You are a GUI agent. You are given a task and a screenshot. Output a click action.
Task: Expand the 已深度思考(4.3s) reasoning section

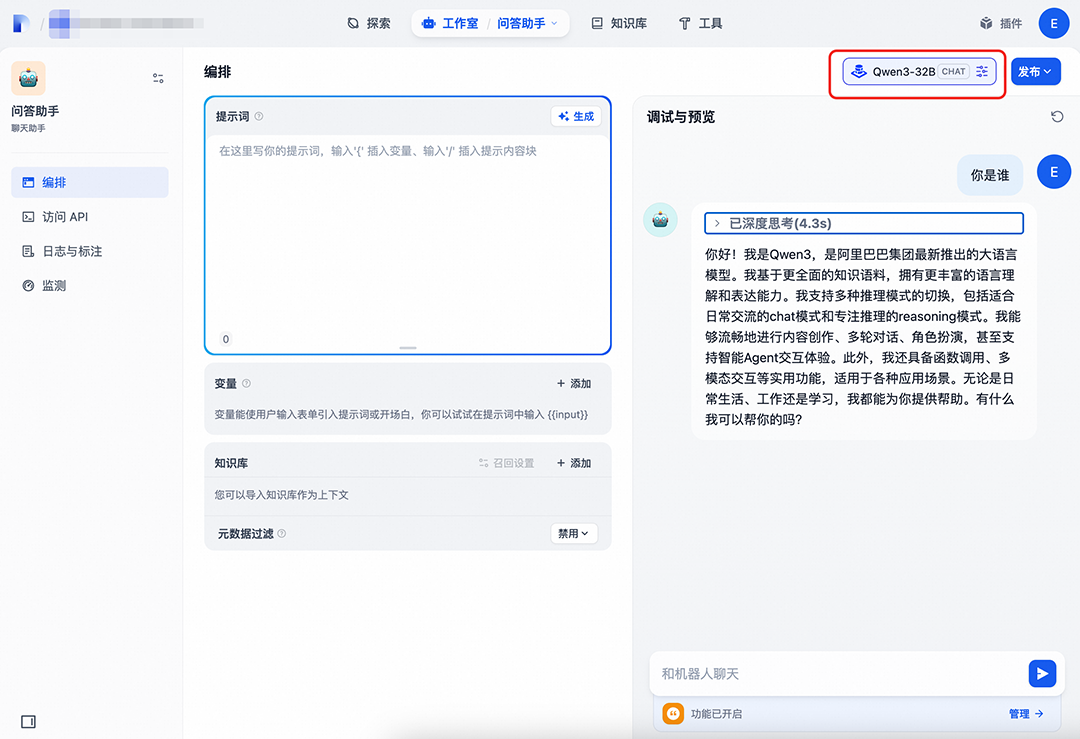pos(864,223)
